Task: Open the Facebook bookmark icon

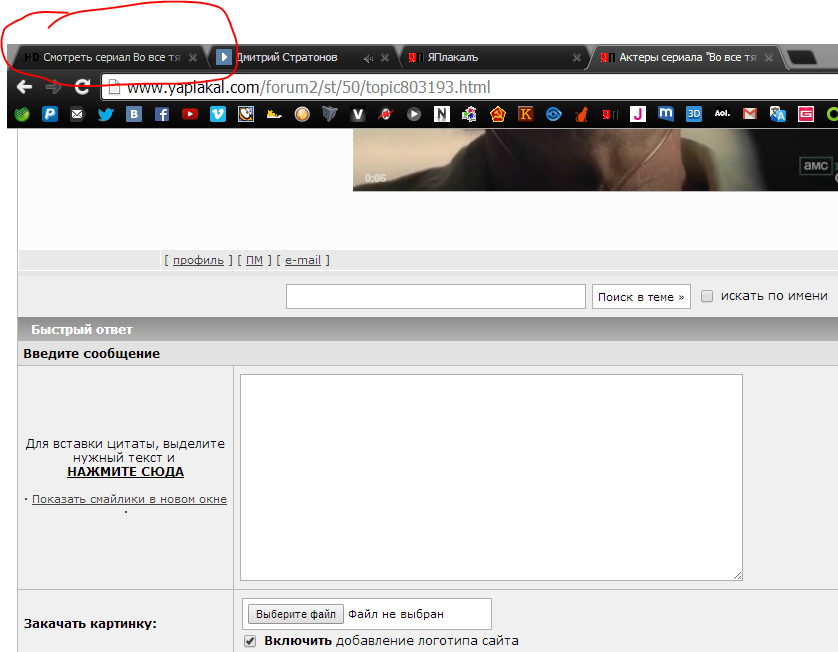Action: tap(161, 114)
